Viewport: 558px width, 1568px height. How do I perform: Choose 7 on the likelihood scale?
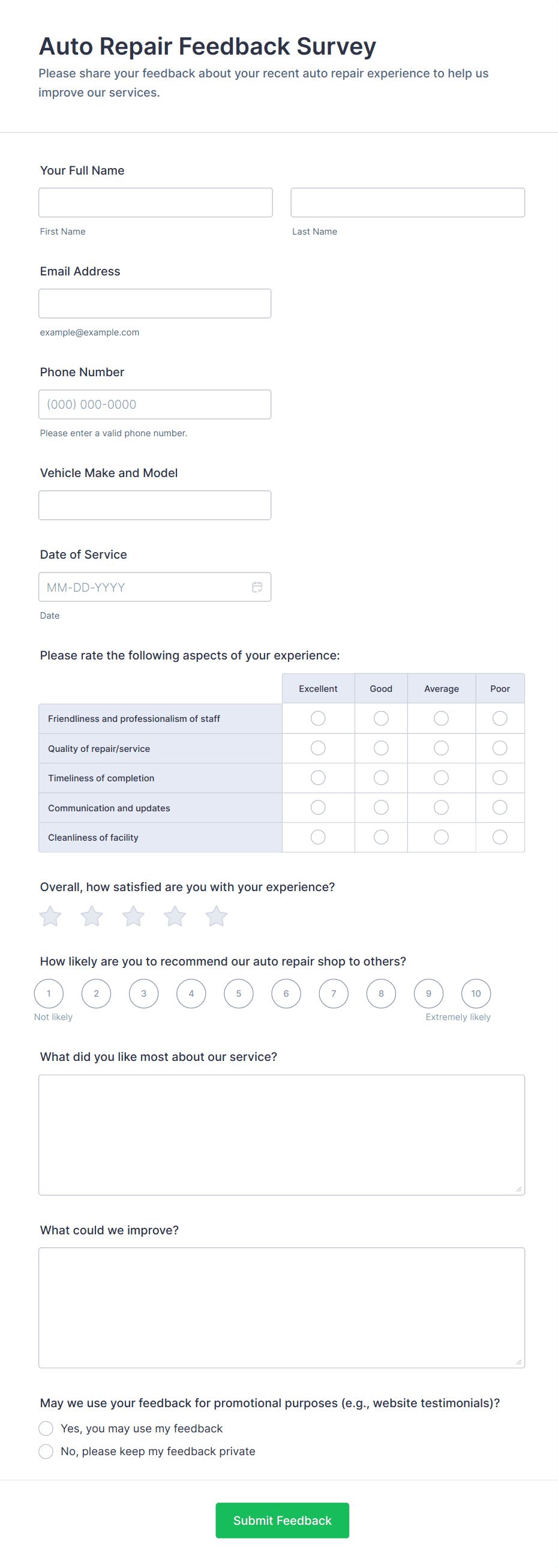[334, 993]
